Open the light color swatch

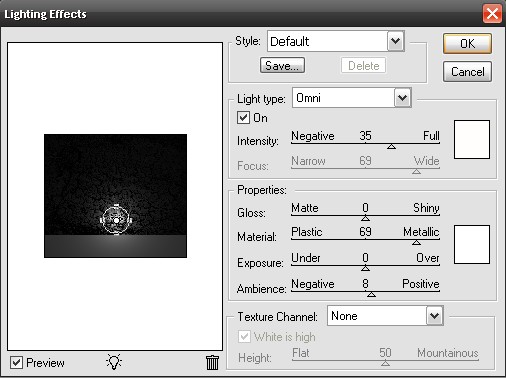click(x=472, y=139)
